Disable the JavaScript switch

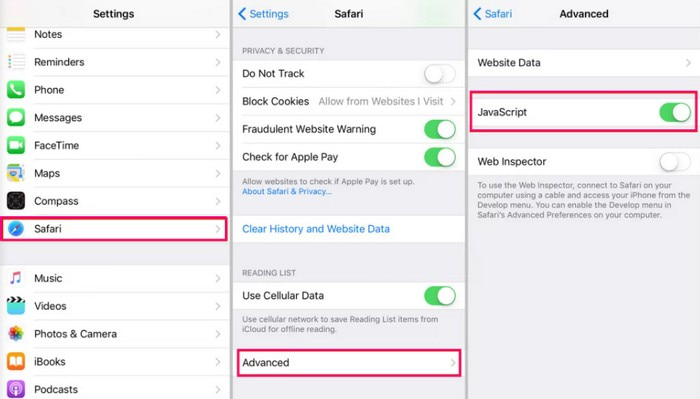(675, 112)
